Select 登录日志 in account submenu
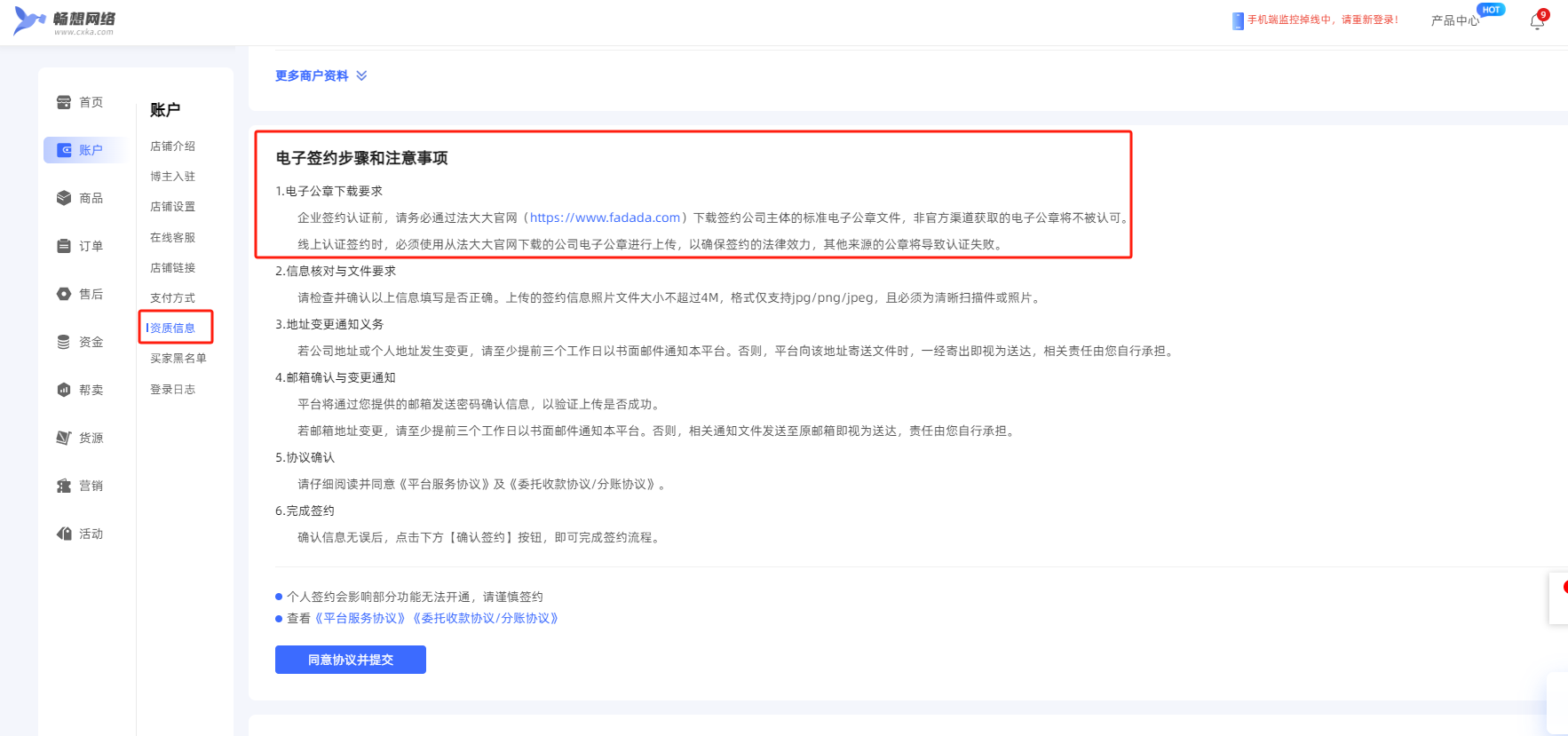This screenshot has height=736, width=1568. coord(172,389)
